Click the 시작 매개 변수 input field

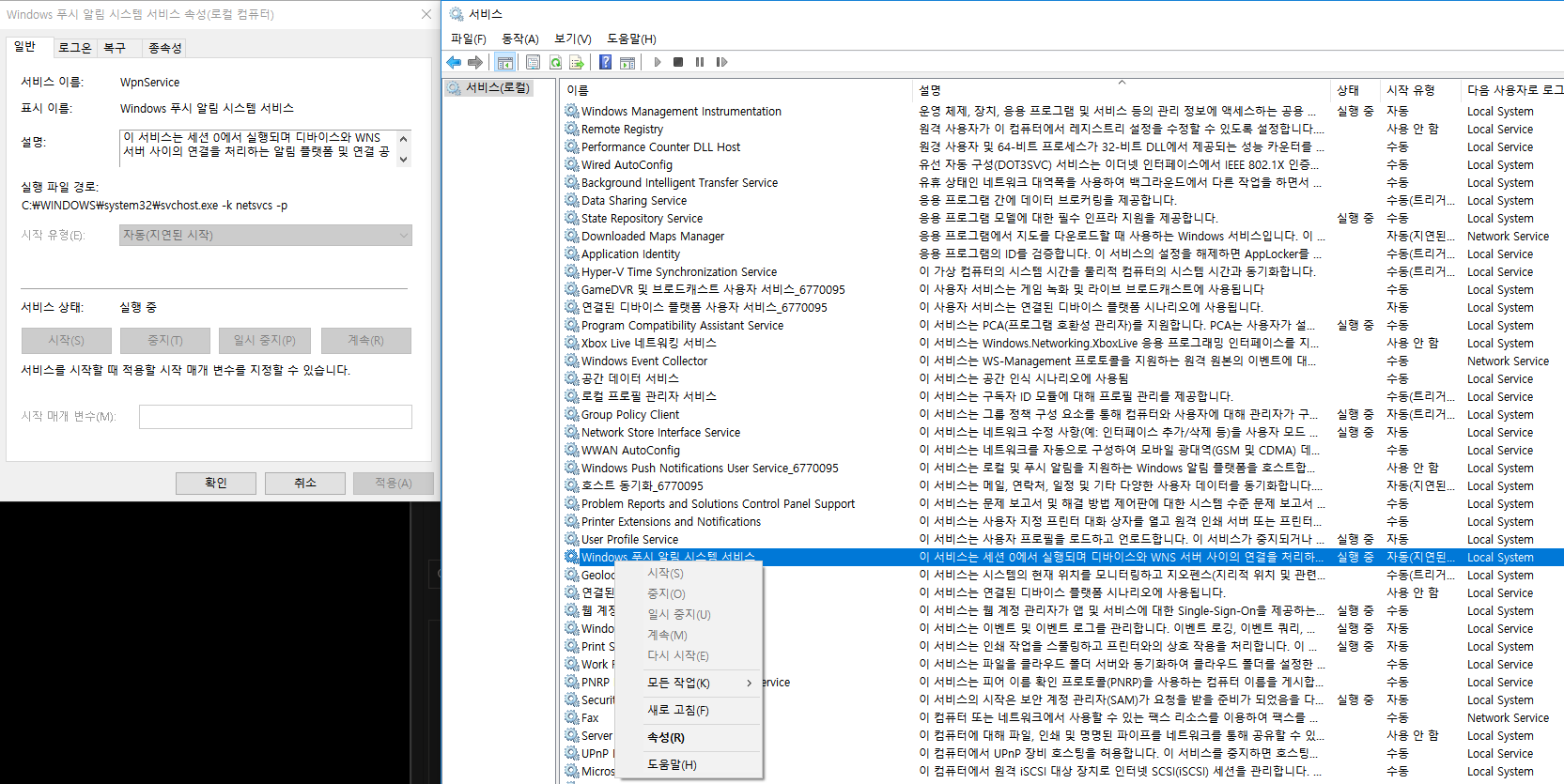point(275,417)
